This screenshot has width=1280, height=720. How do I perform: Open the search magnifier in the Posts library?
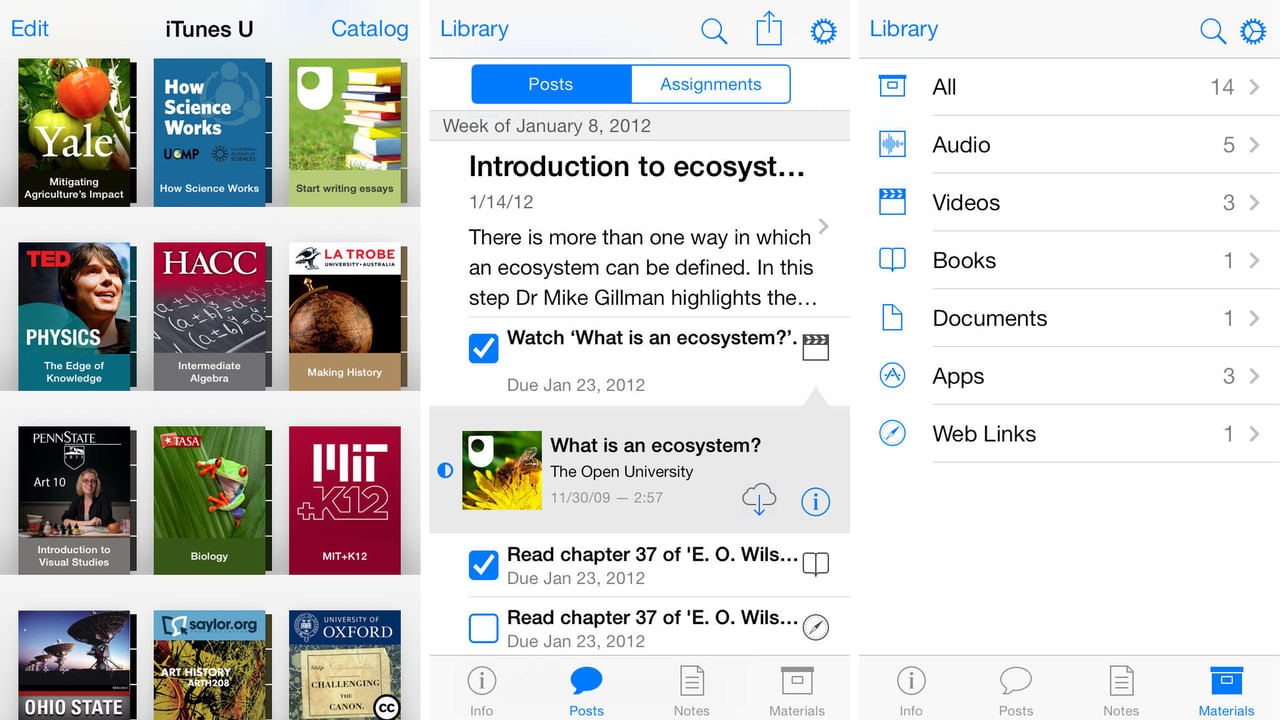coord(714,30)
